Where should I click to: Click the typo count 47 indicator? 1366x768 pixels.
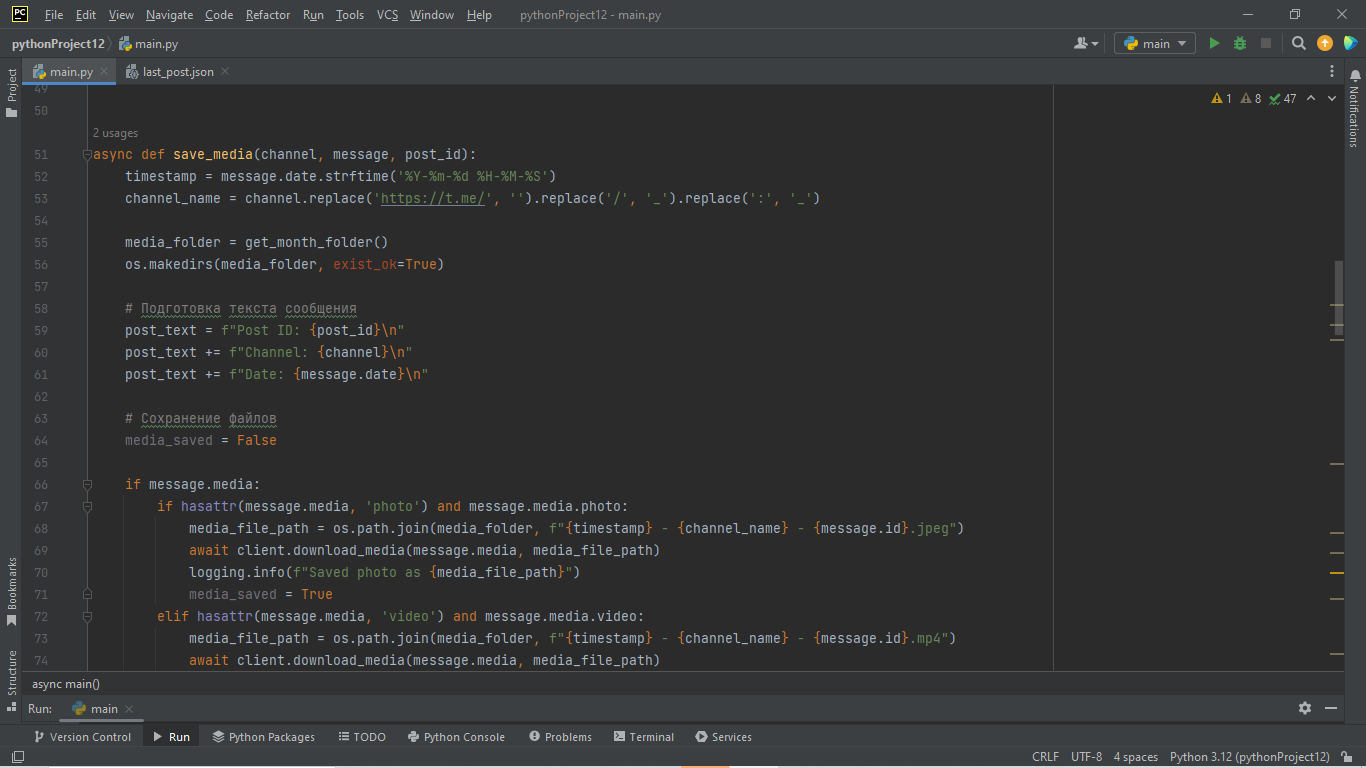point(1282,98)
